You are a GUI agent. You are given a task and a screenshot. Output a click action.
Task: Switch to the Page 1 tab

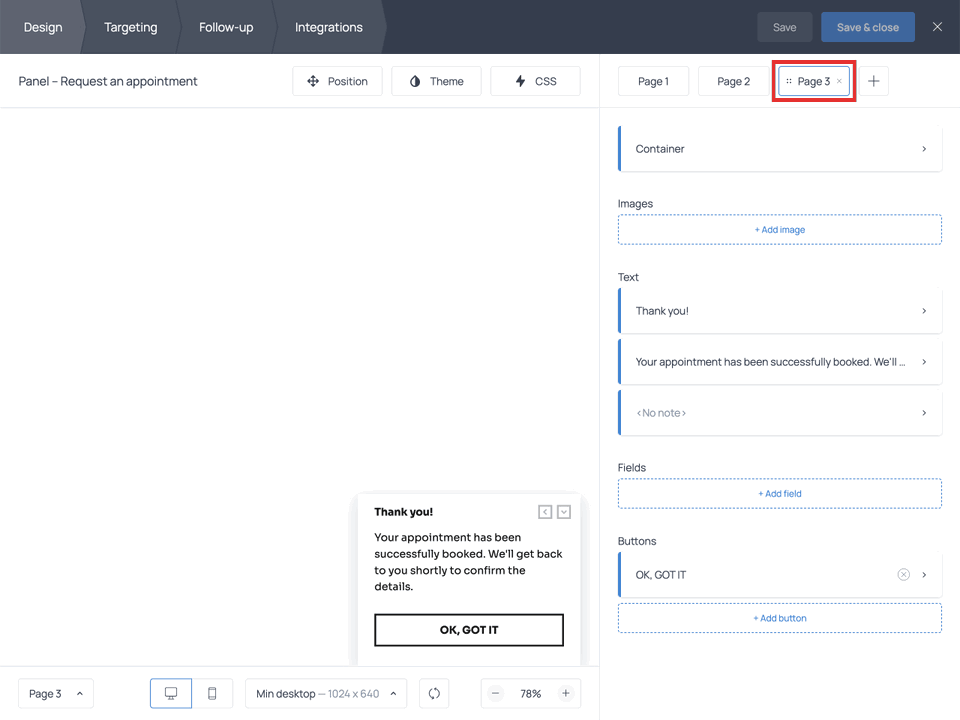click(x=653, y=81)
